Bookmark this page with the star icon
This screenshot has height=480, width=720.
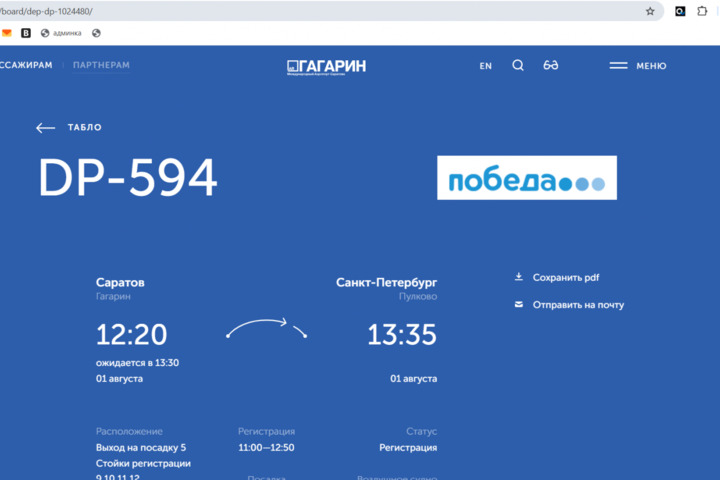click(x=650, y=11)
